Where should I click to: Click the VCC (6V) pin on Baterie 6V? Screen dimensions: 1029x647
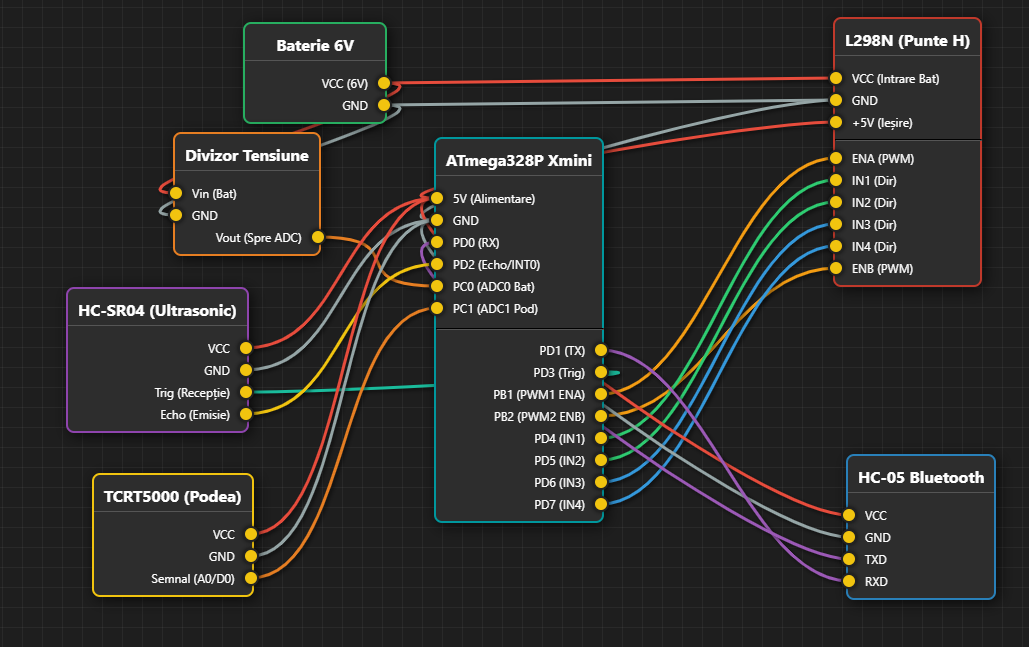(384, 83)
